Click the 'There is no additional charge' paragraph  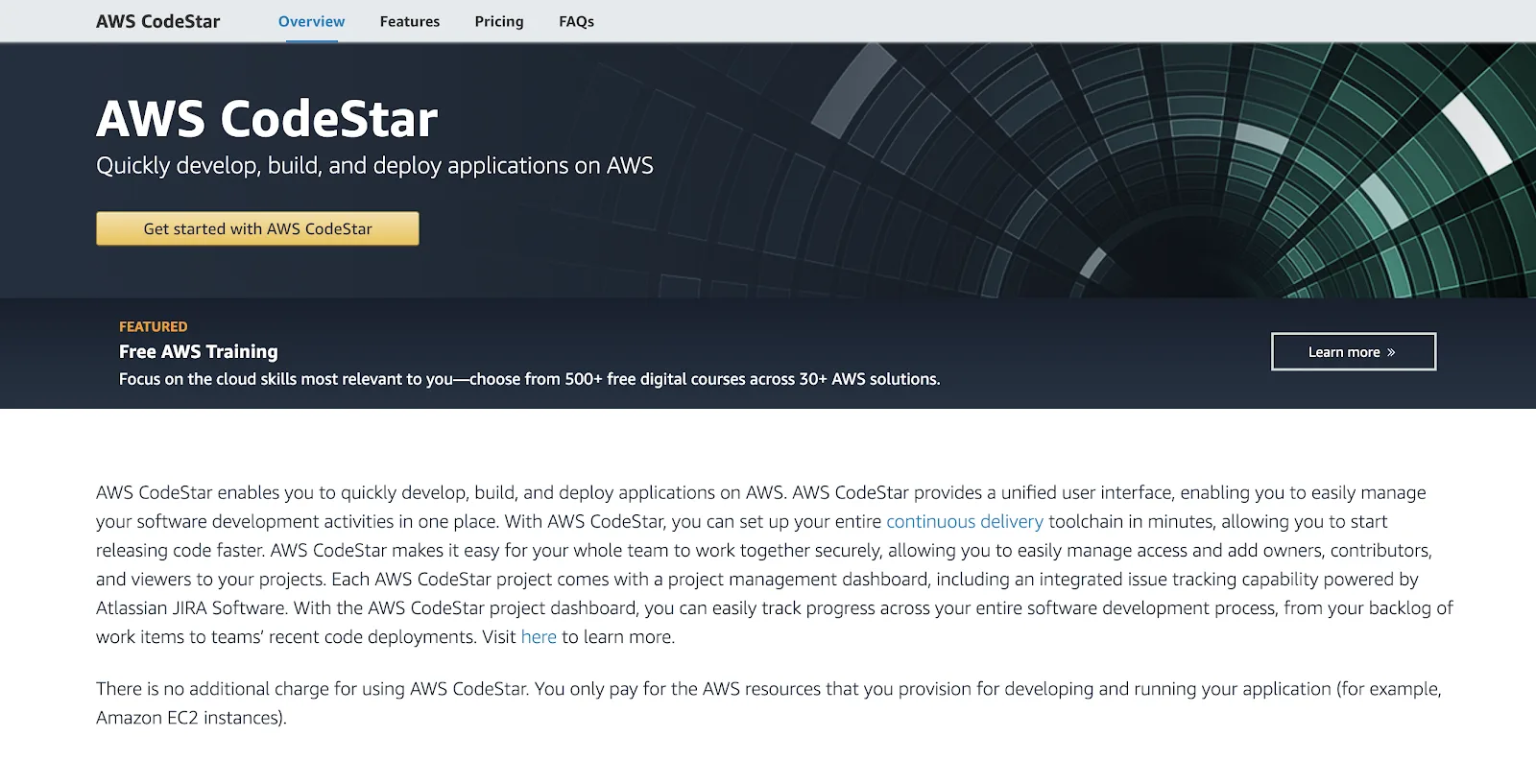click(768, 702)
